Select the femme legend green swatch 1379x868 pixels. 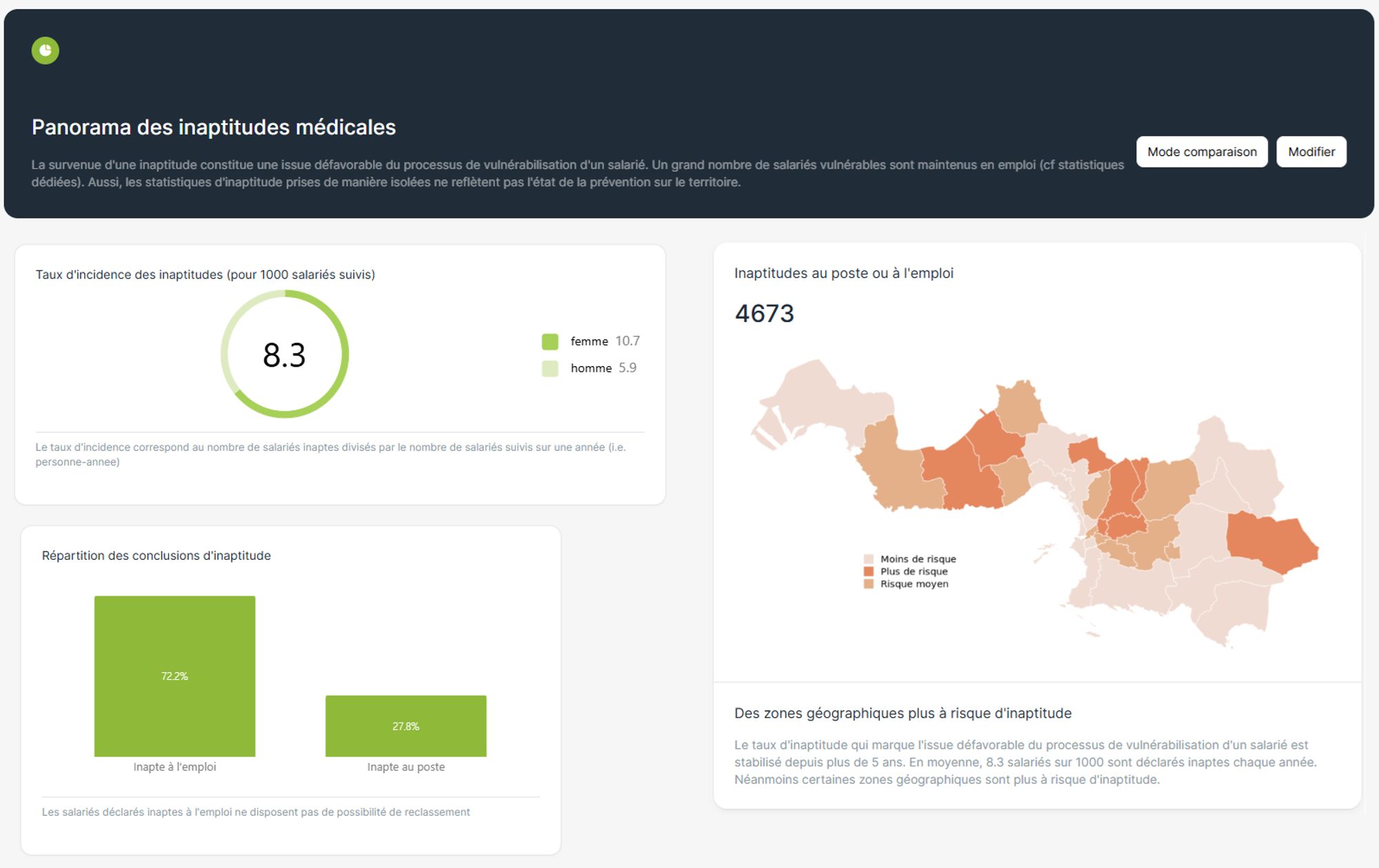pos(550,341)
